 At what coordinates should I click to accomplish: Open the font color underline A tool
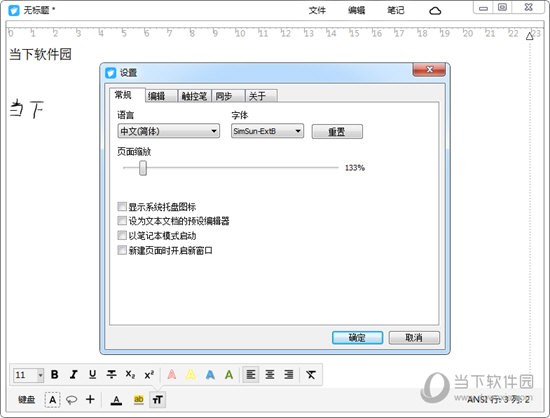[116, 400]
